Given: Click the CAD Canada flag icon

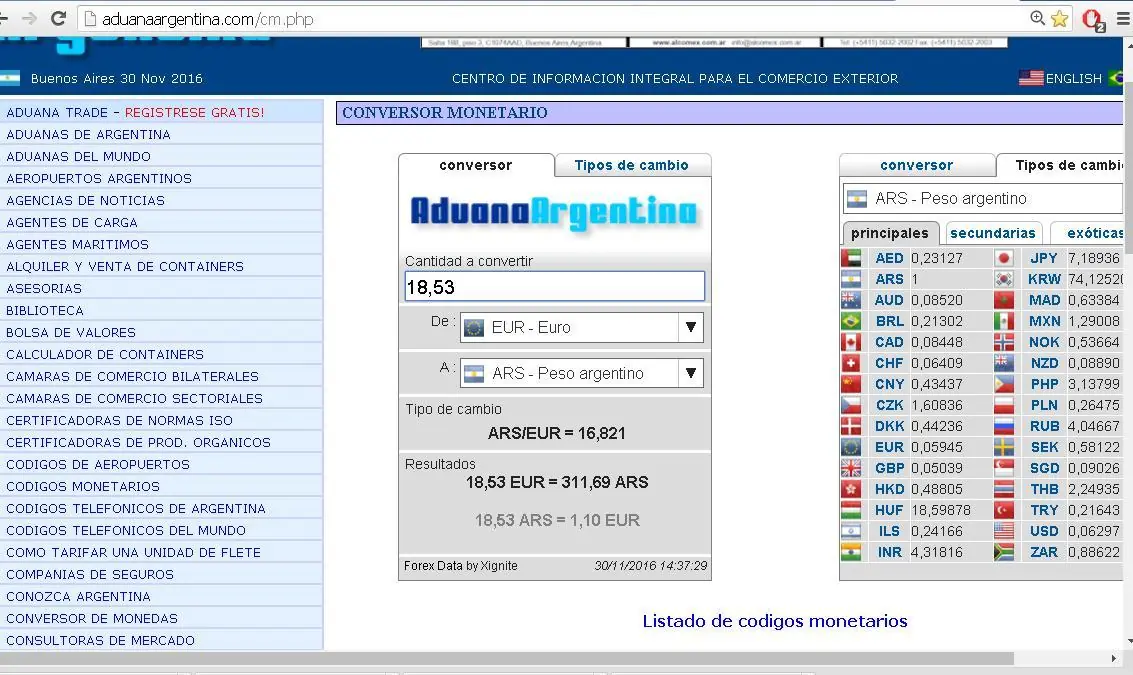Looking at the screenshot, I should [851, 342].
